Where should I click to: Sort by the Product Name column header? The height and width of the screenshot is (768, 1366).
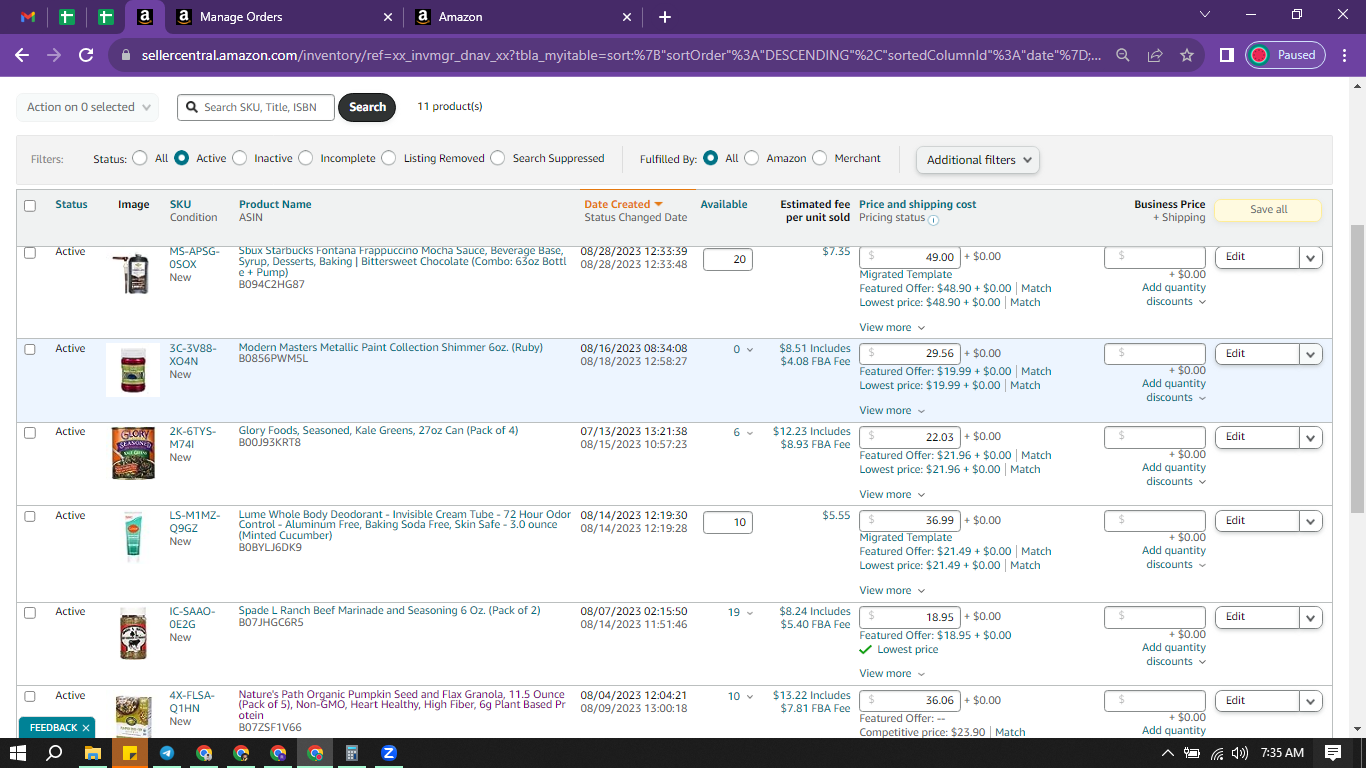click(x=275, y=204)
